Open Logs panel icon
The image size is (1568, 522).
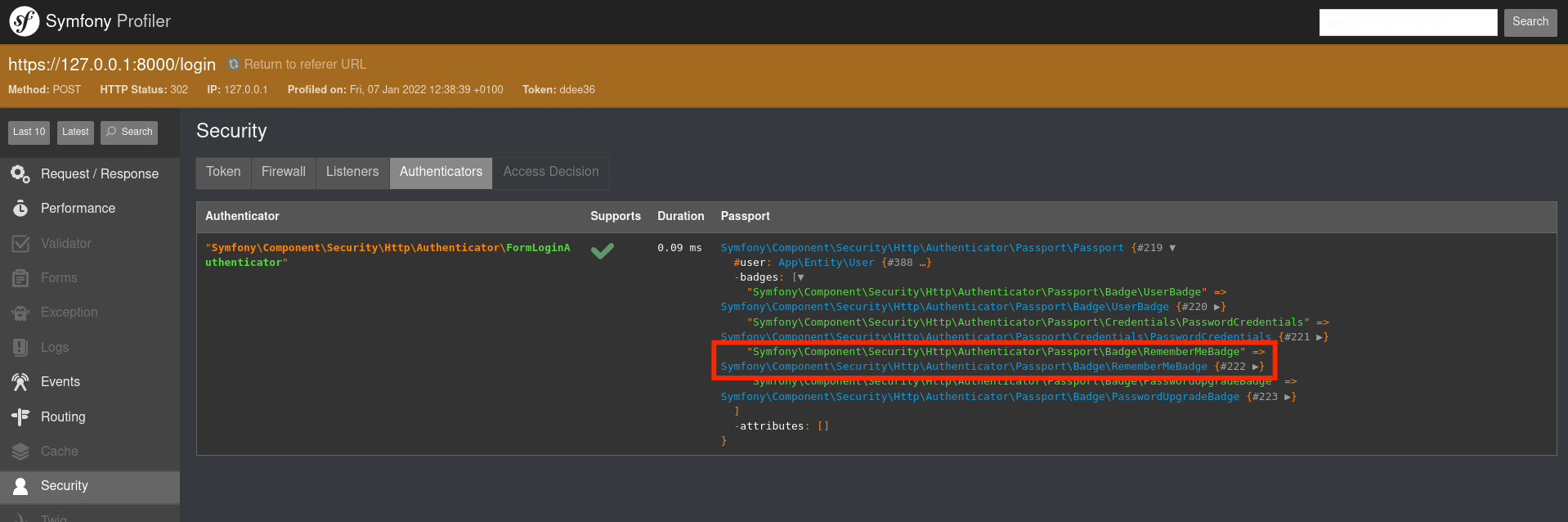20,347
